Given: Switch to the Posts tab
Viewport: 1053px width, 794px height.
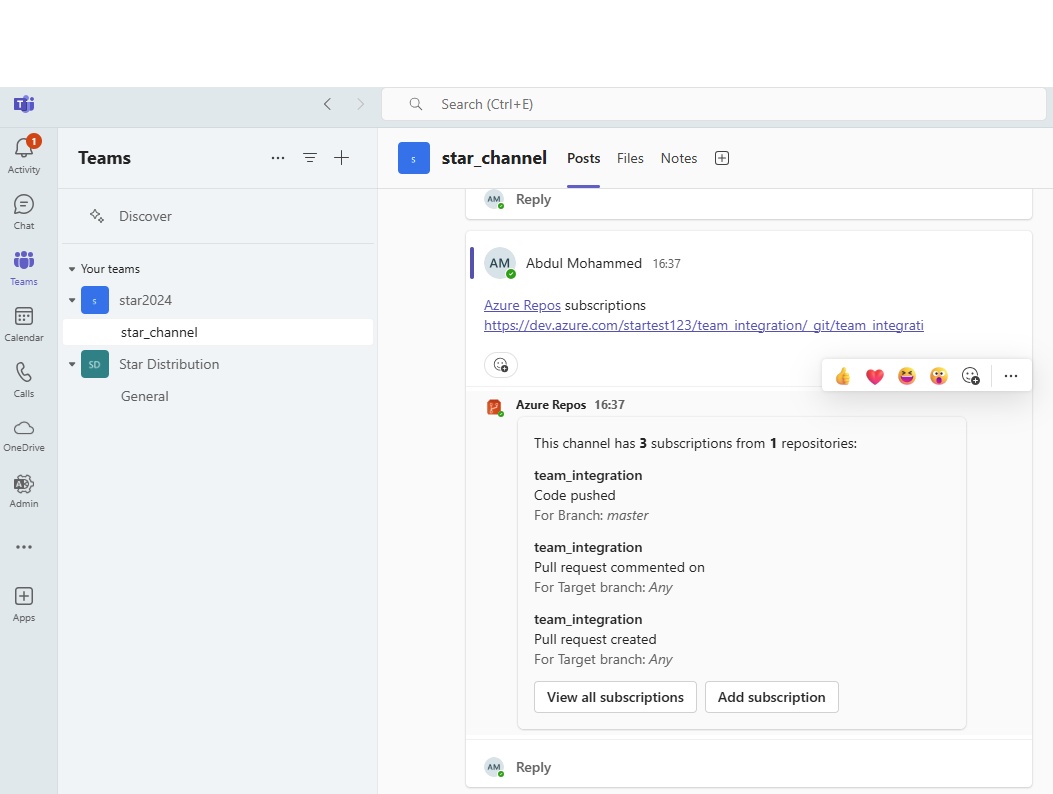Looking at the screenshot, I should tap(584, 159).
